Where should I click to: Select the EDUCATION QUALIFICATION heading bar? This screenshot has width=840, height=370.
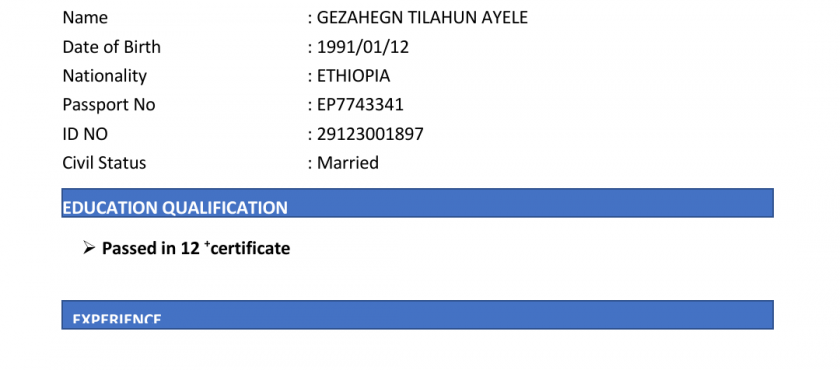(417, 203)
